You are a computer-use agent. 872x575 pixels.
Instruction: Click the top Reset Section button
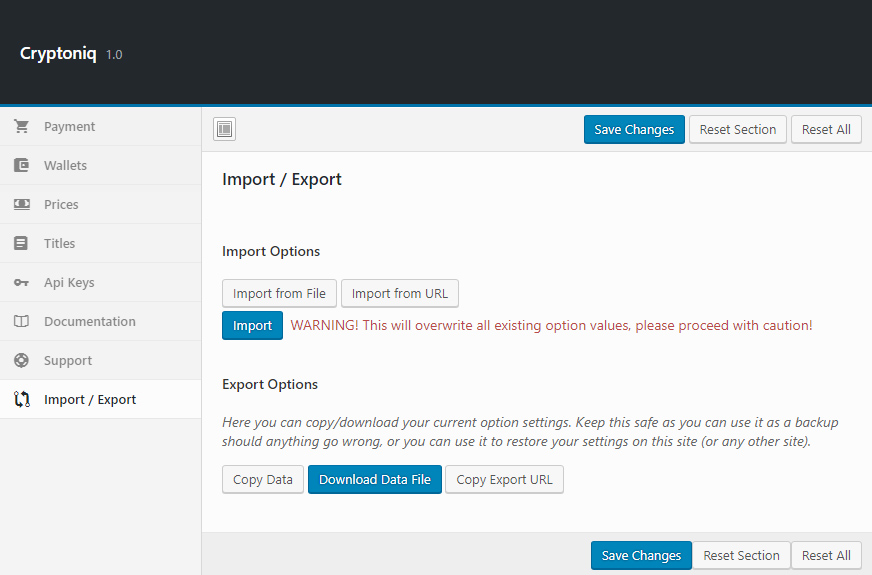coord(737,130)
